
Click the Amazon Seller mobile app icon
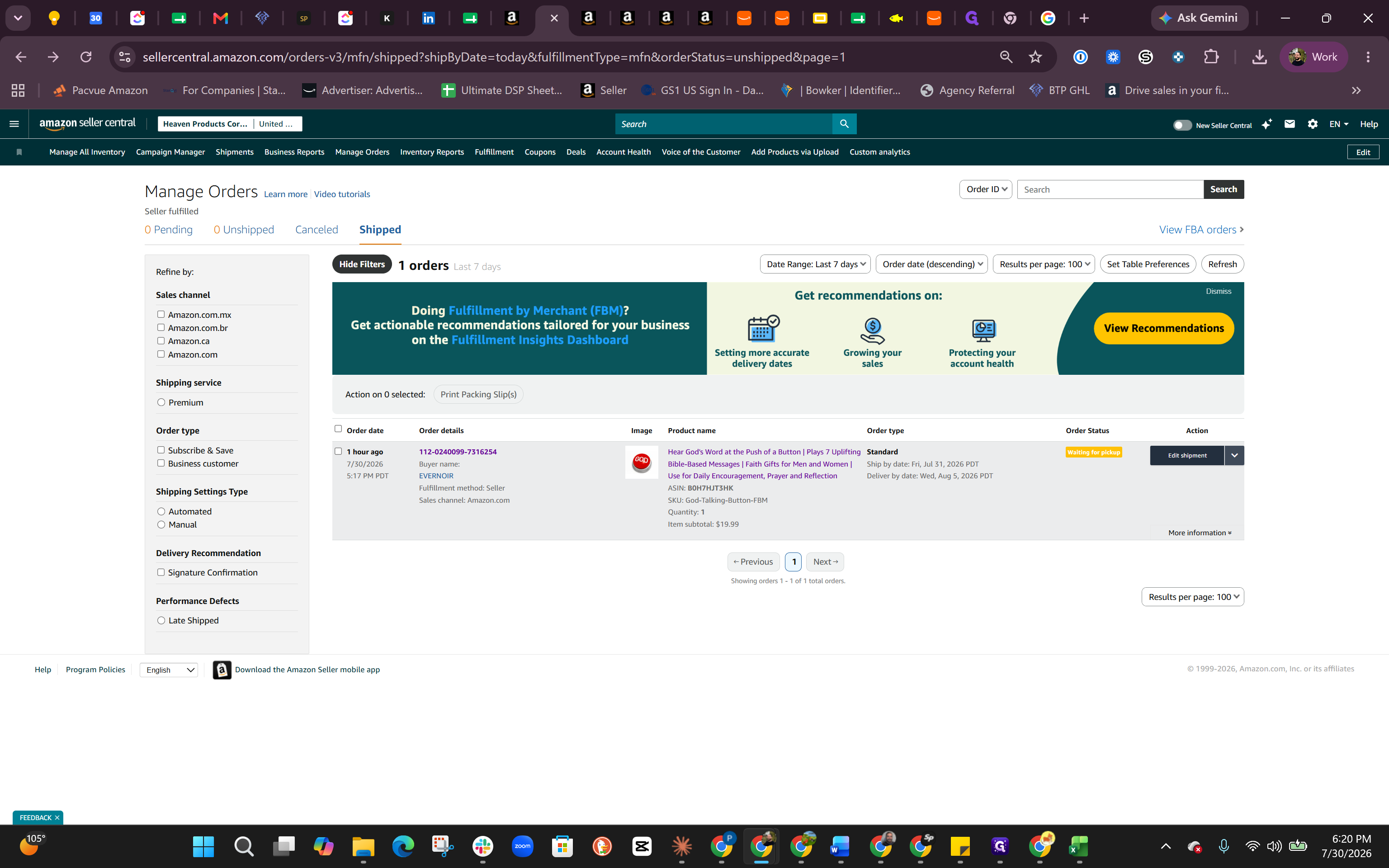pyautogui.click(x=222, y=670)
